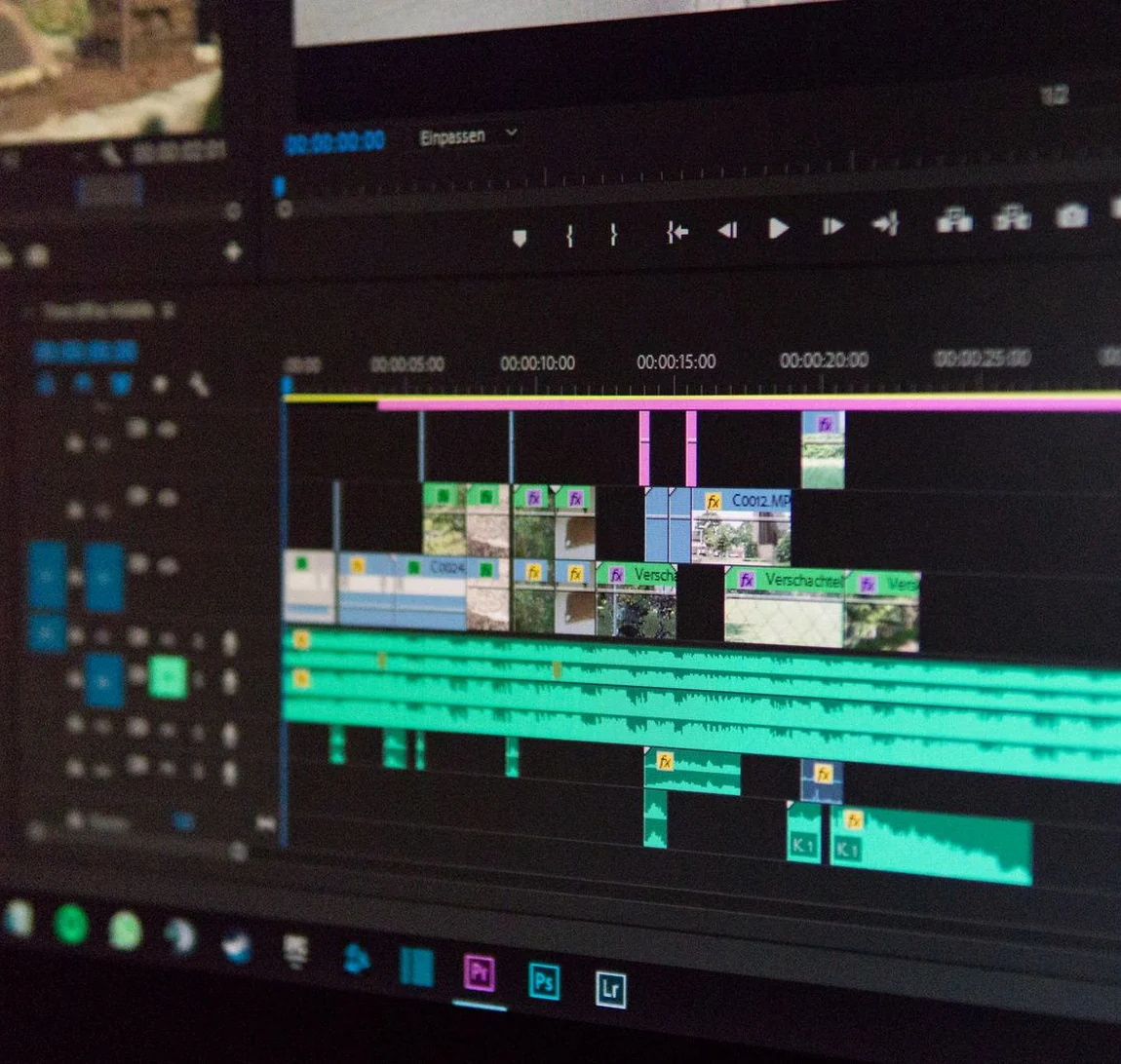Start playback with the Play button
This screenshot has height=1064, width=1121.
click(x=778, y=229)
